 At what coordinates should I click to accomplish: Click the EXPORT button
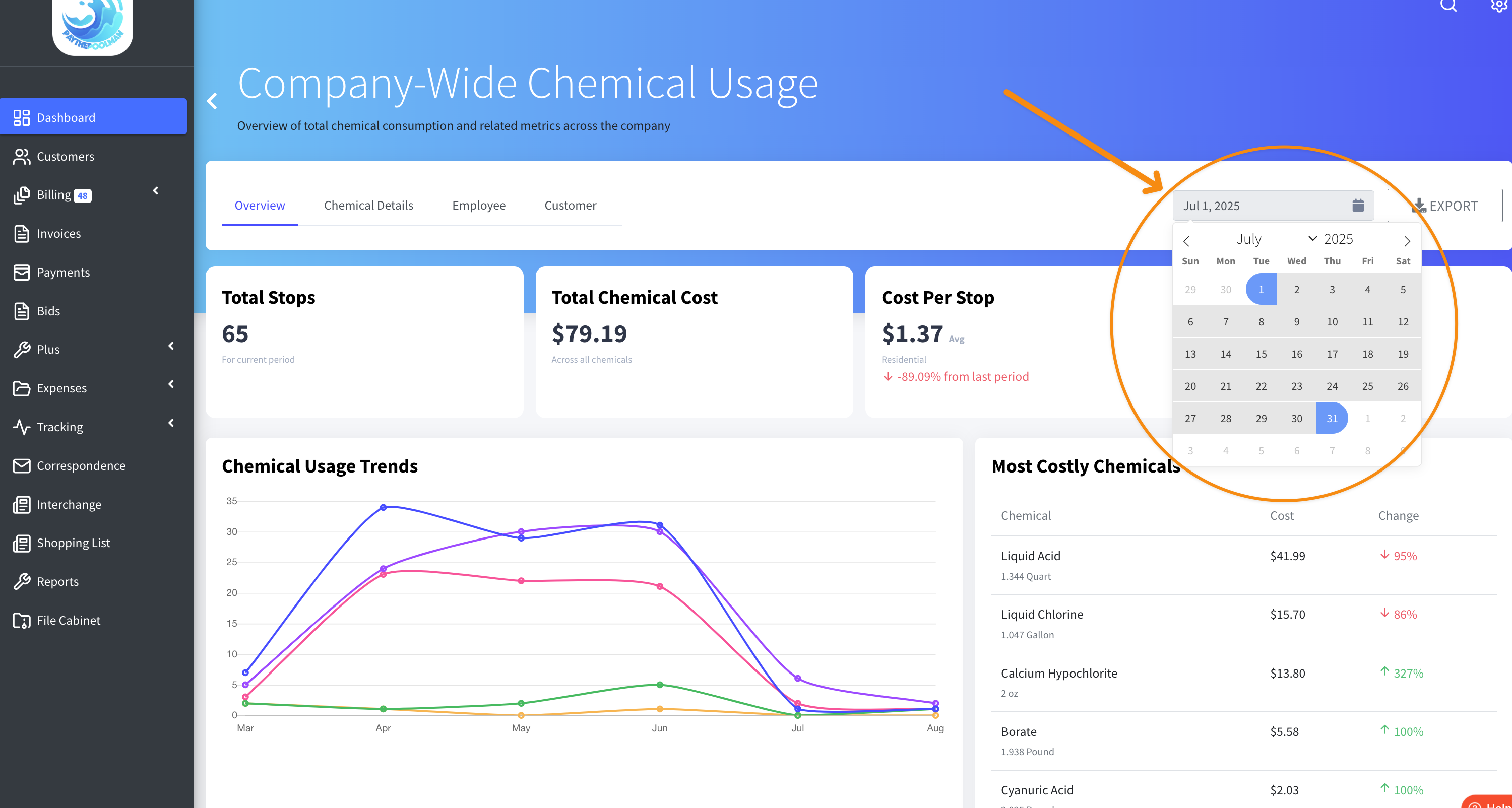point(1444,206)
